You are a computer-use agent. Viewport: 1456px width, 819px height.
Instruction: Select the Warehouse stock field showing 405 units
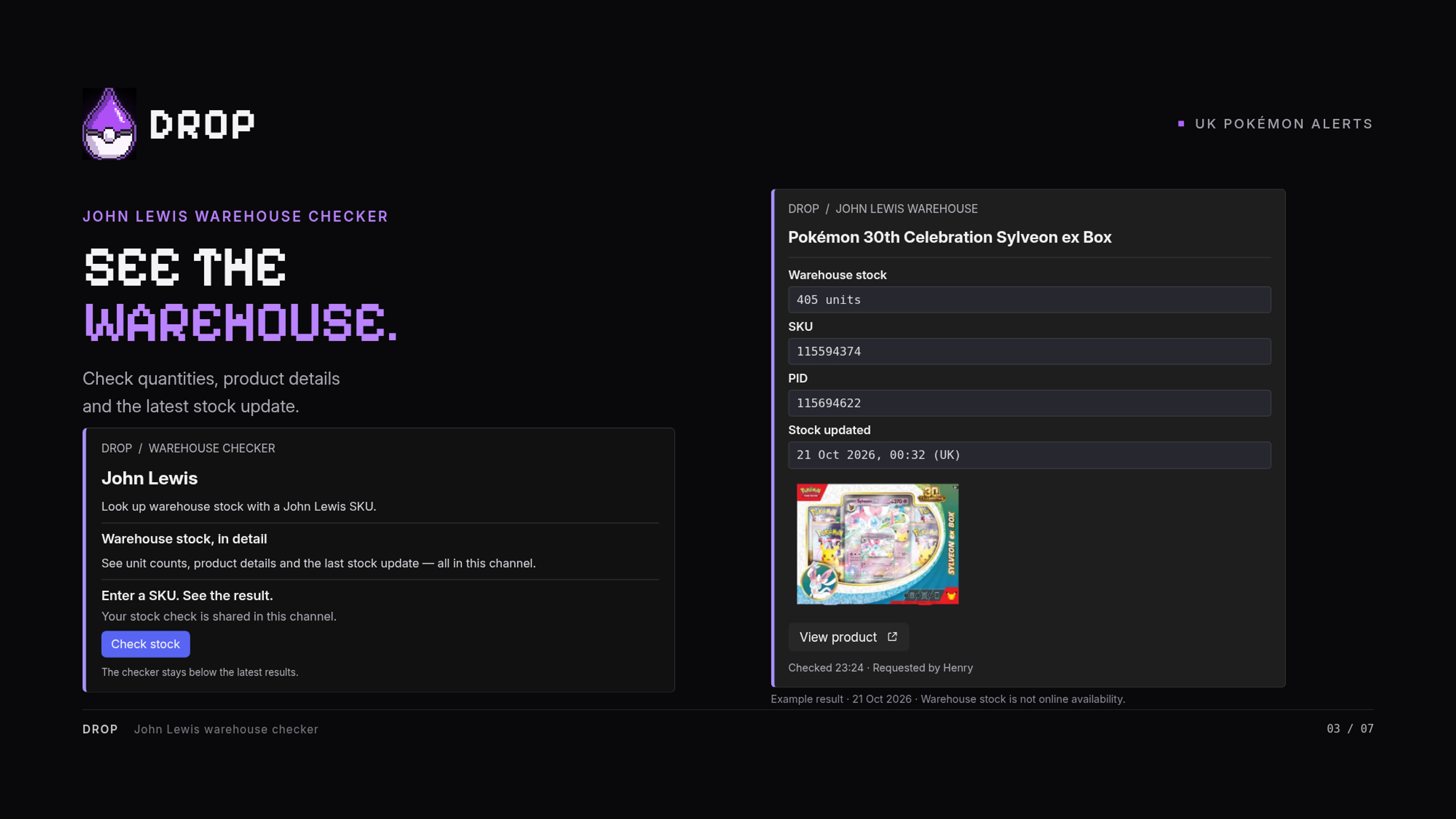coord(1029,300)
